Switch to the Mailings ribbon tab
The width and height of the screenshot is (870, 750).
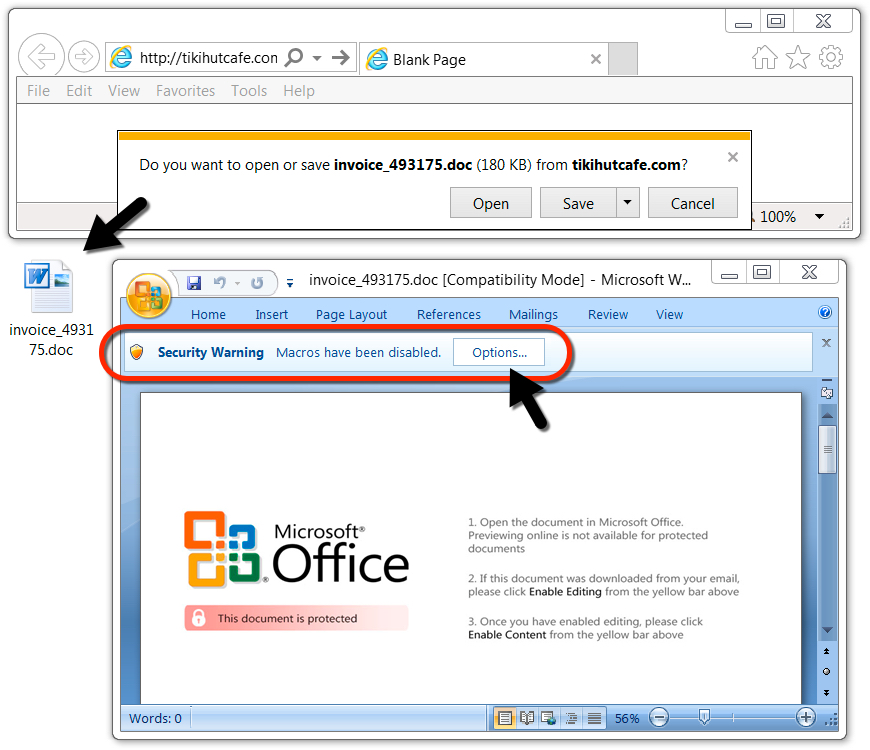533,315
